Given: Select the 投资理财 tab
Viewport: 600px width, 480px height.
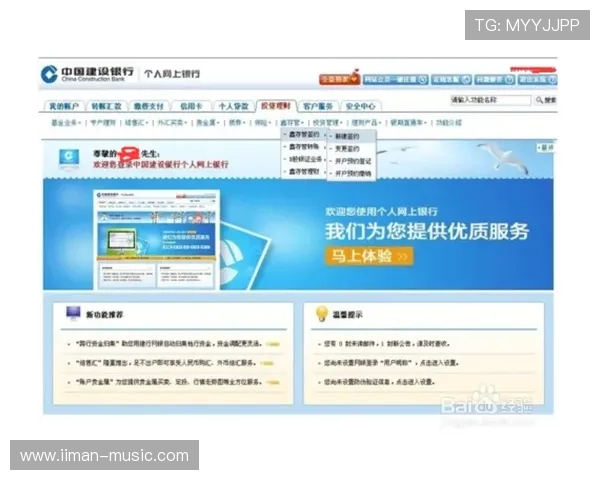Looking at the screenshot, I should coord(276,106).
